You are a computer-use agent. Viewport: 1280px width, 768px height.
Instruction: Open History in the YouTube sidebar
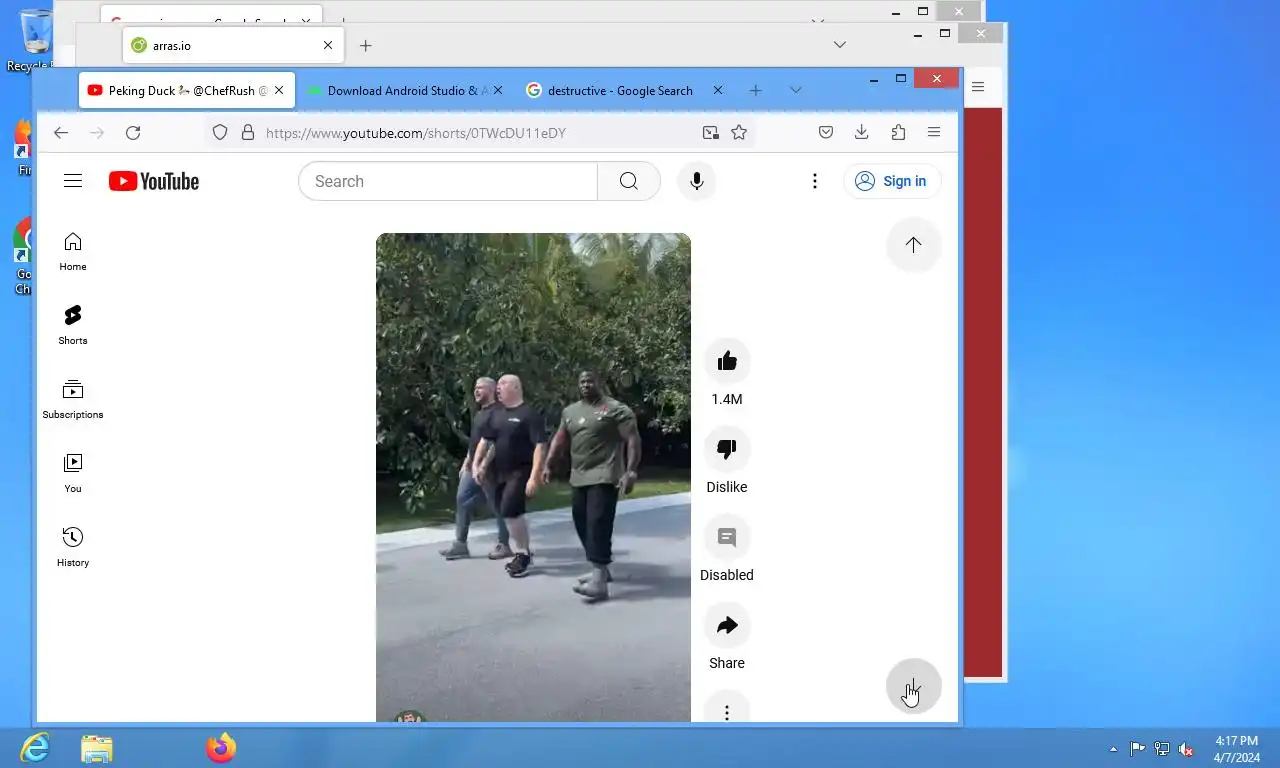point(73,547)
